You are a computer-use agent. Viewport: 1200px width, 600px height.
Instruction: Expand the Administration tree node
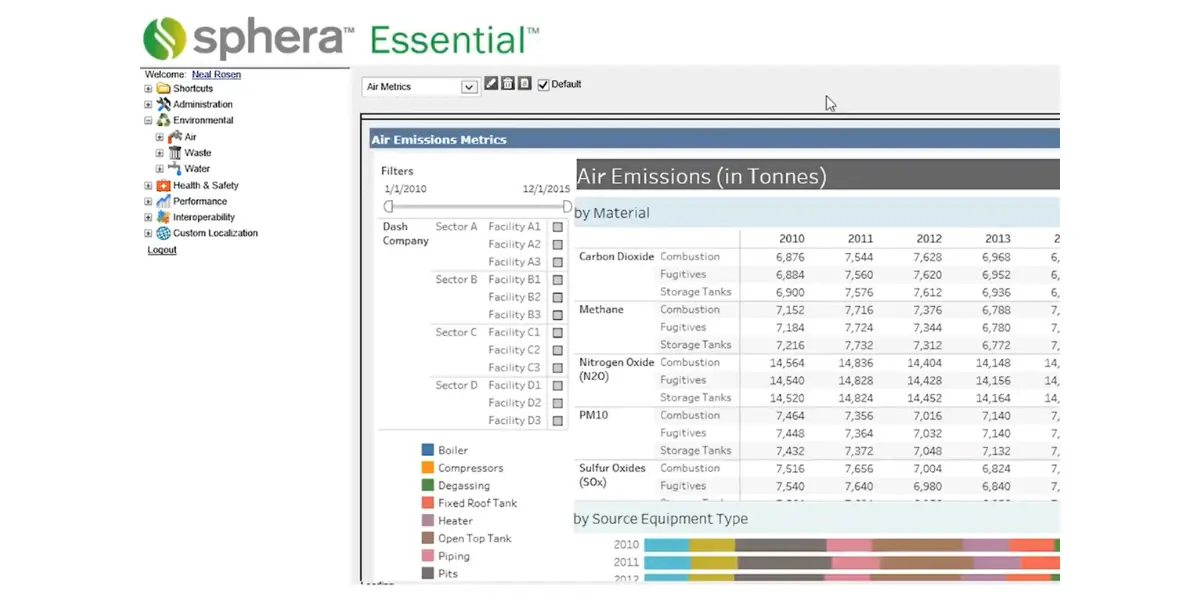(149, 104)
